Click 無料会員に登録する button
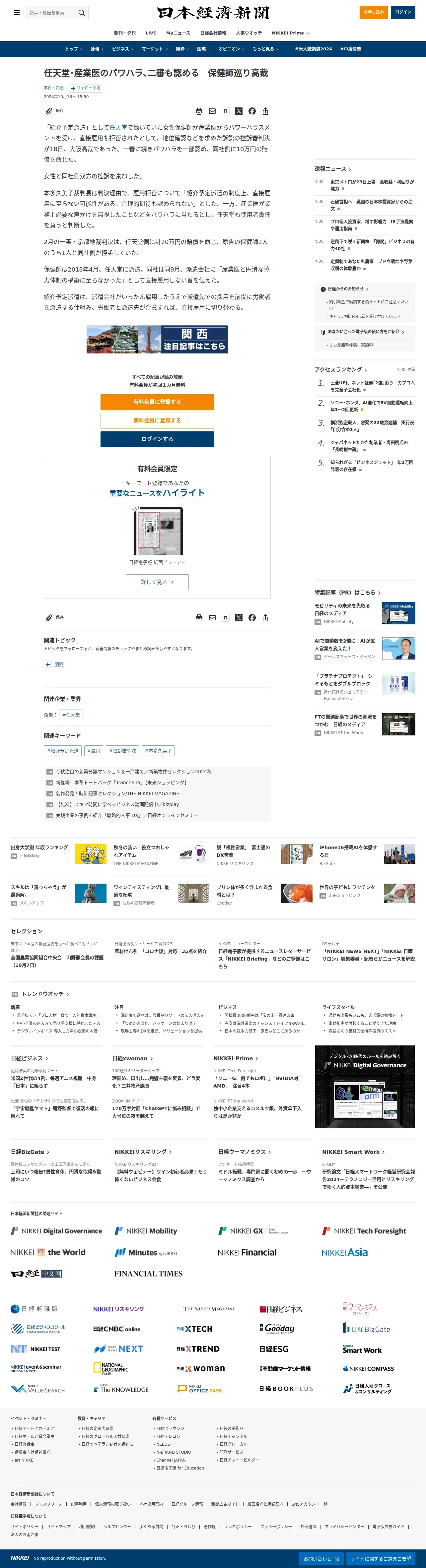The image size is (426, 1568). (x=157, y=421)
